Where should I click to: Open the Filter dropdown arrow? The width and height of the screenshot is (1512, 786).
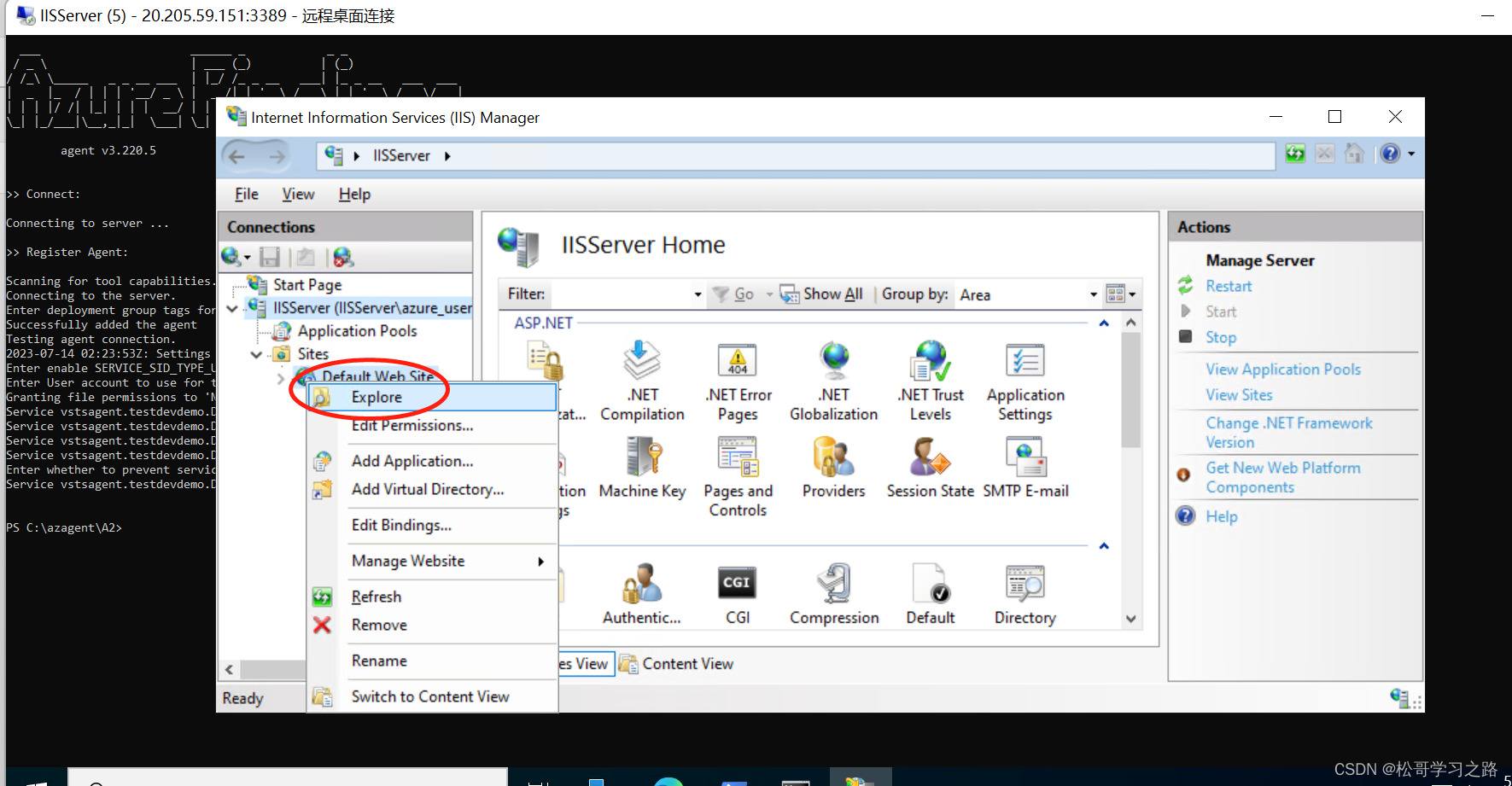(x=698, y=294)
